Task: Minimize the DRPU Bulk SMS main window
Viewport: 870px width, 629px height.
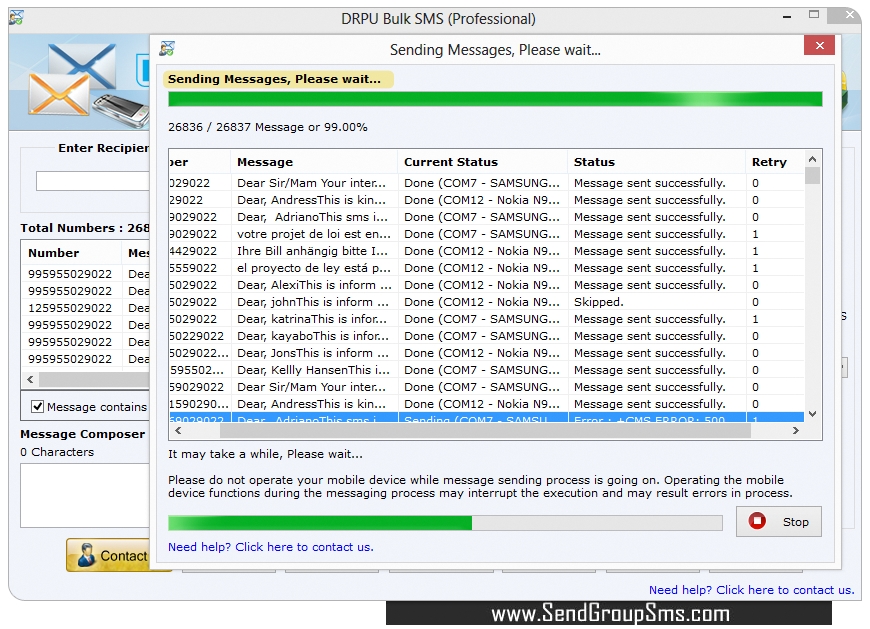Action: 787,17
